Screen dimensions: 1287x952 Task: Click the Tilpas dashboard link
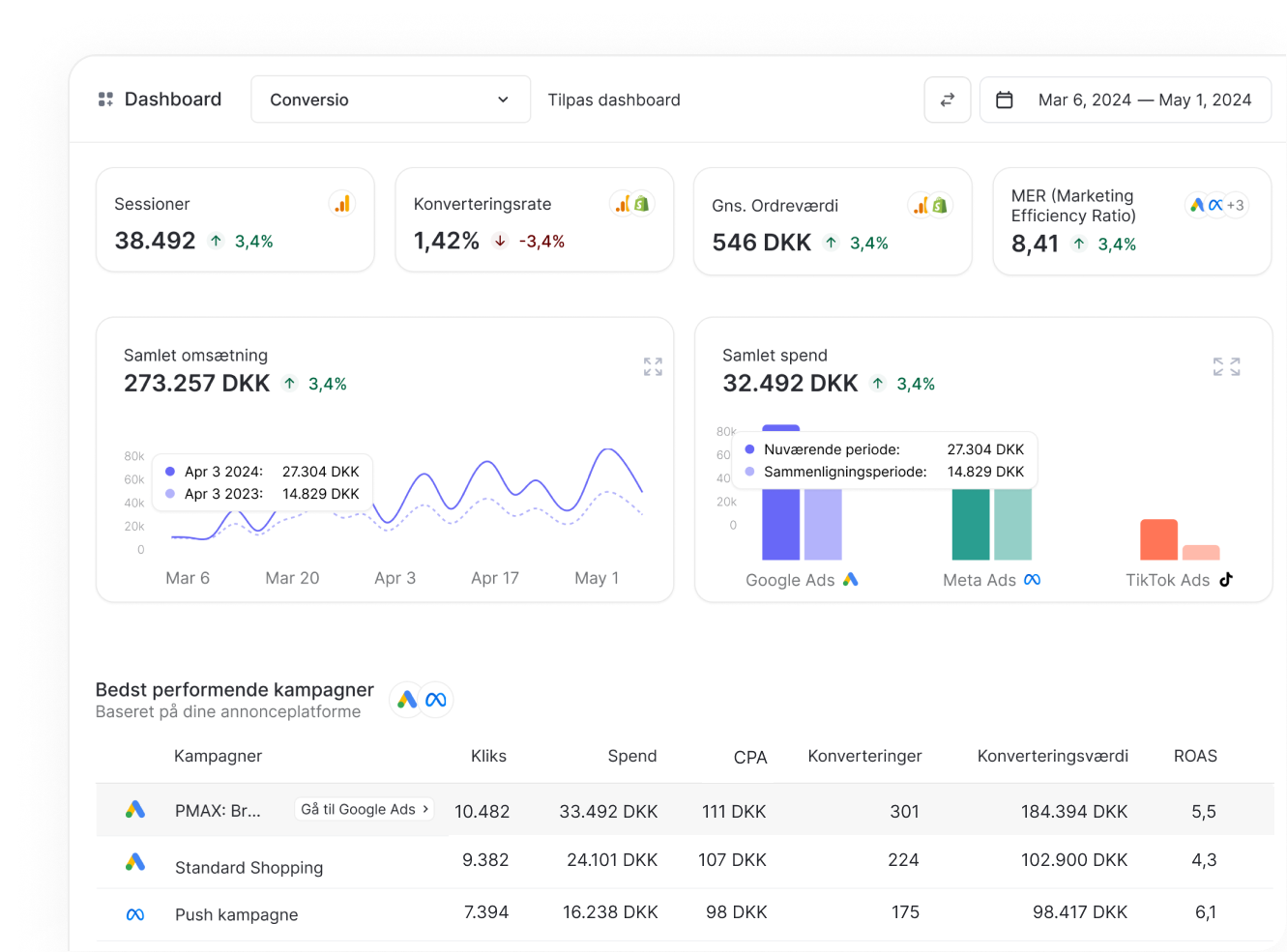coord(614,100)
